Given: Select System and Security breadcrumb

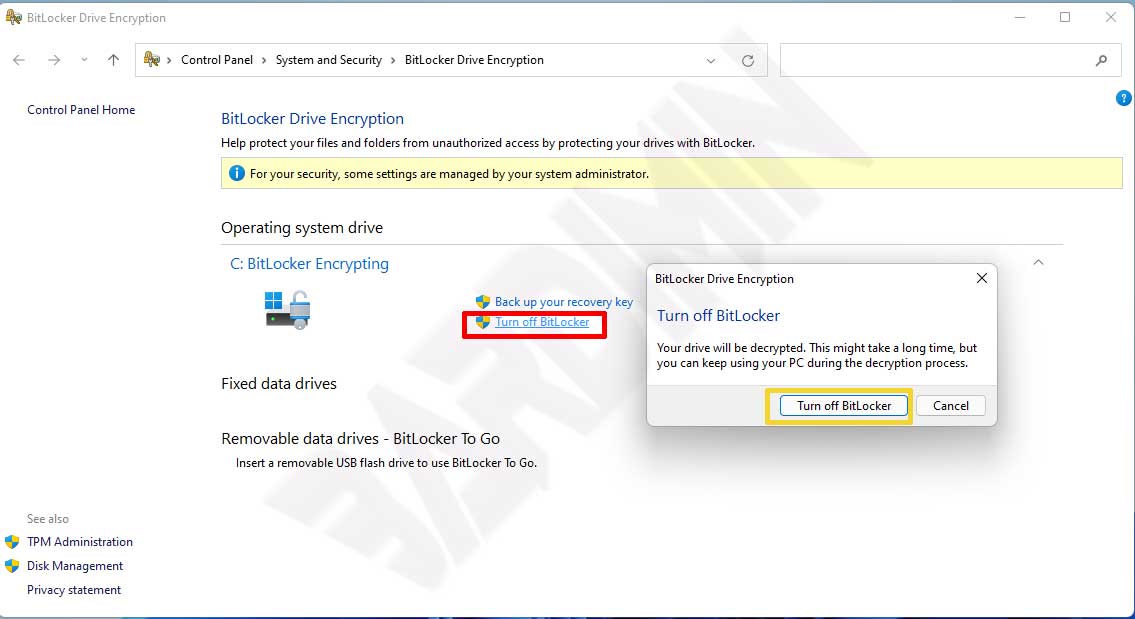Looking at the screenshot, I should (x=328, y=60).
